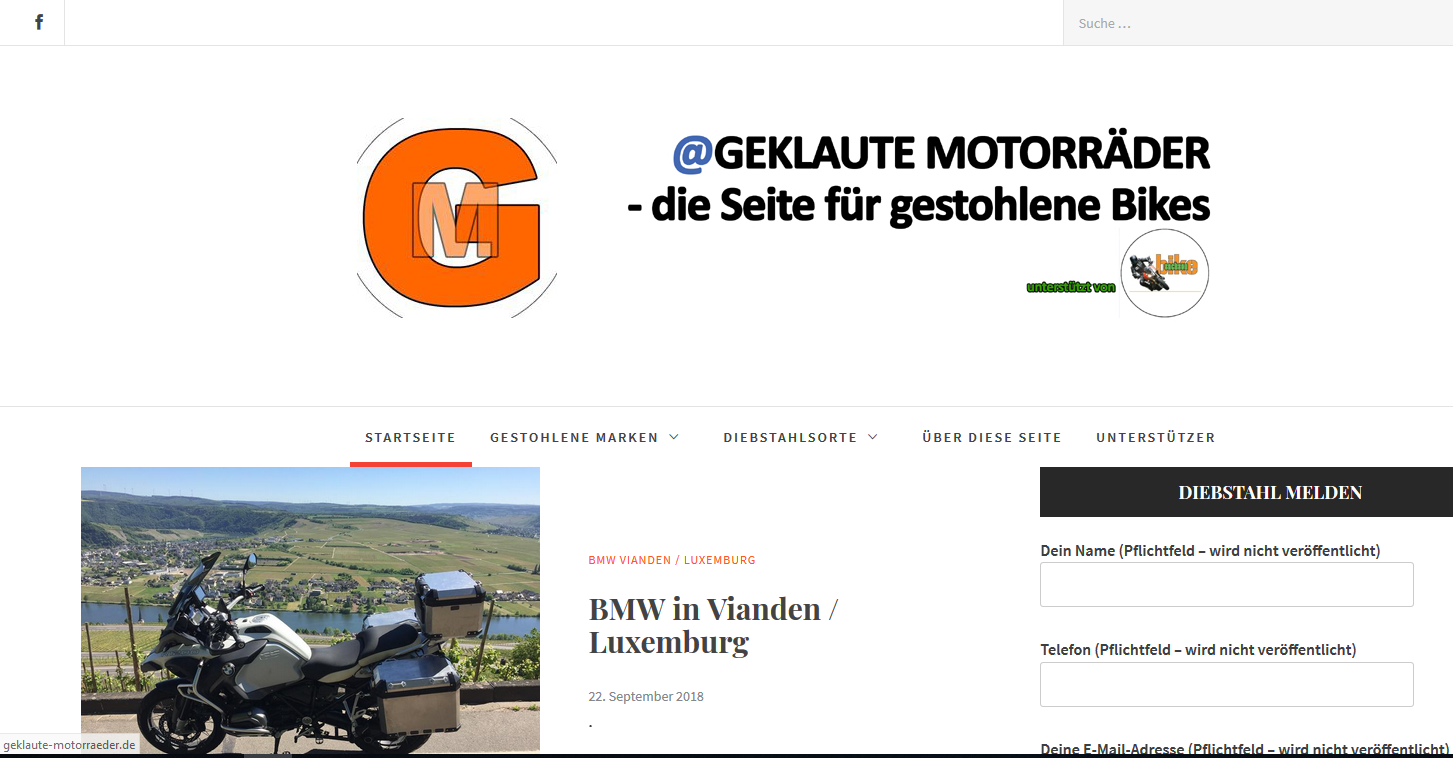Click the 22. September 2018 date
The image size is (1453, 758).
pyautogui.click(x=646, y=696)
